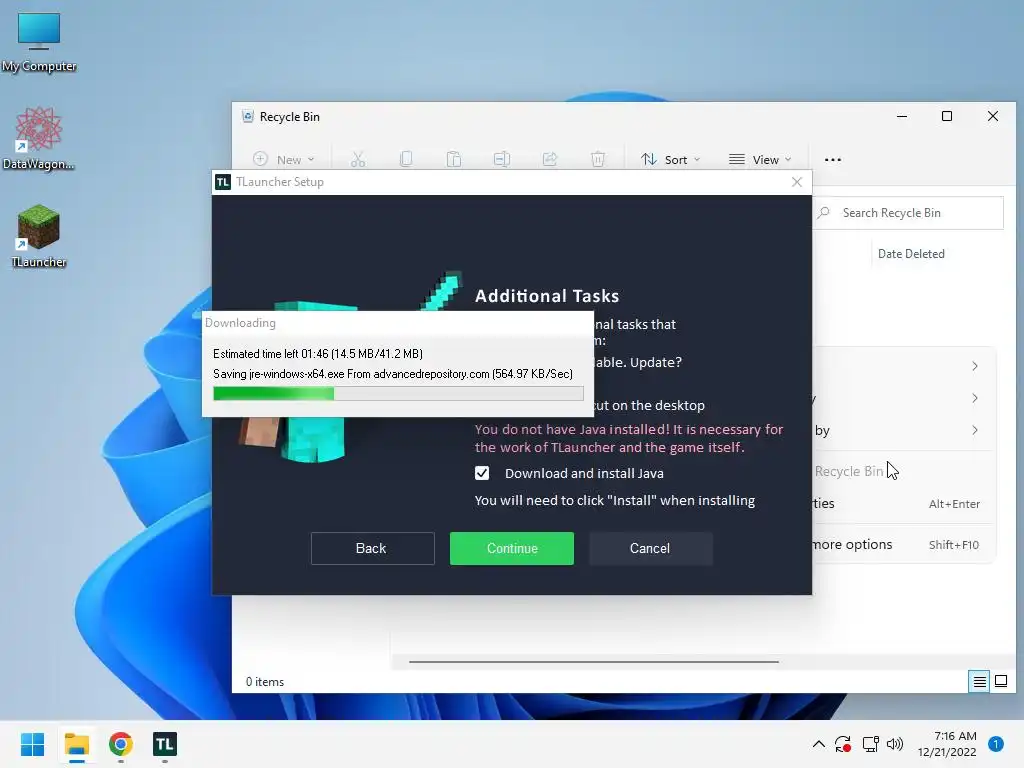
Task: Click the update sync tray icon
Action: click(843, 744)
